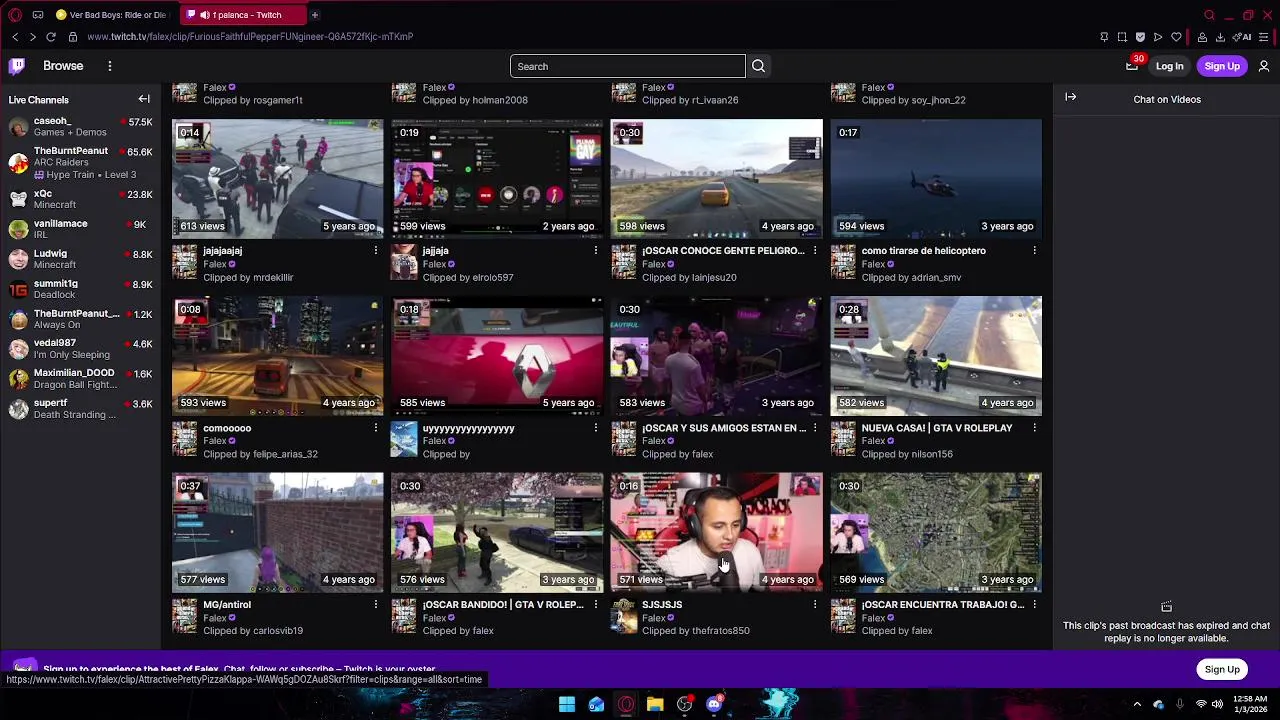The height and width of the screenshot is (720, 1280).
Task: Collapse the Live Channels sidebar
Action: [144, 99]
